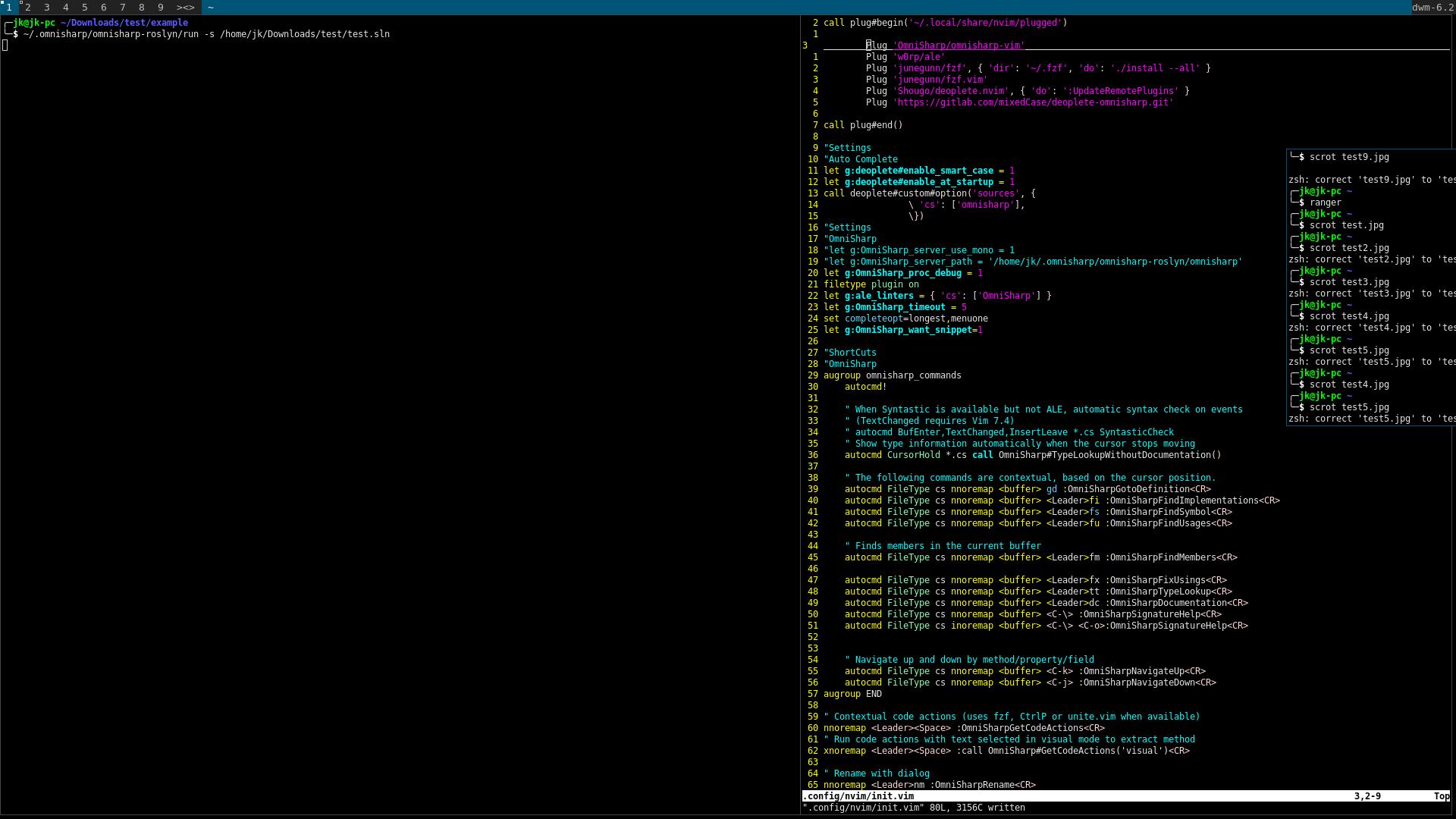Switch to dwm tag 3

(47, 7)
